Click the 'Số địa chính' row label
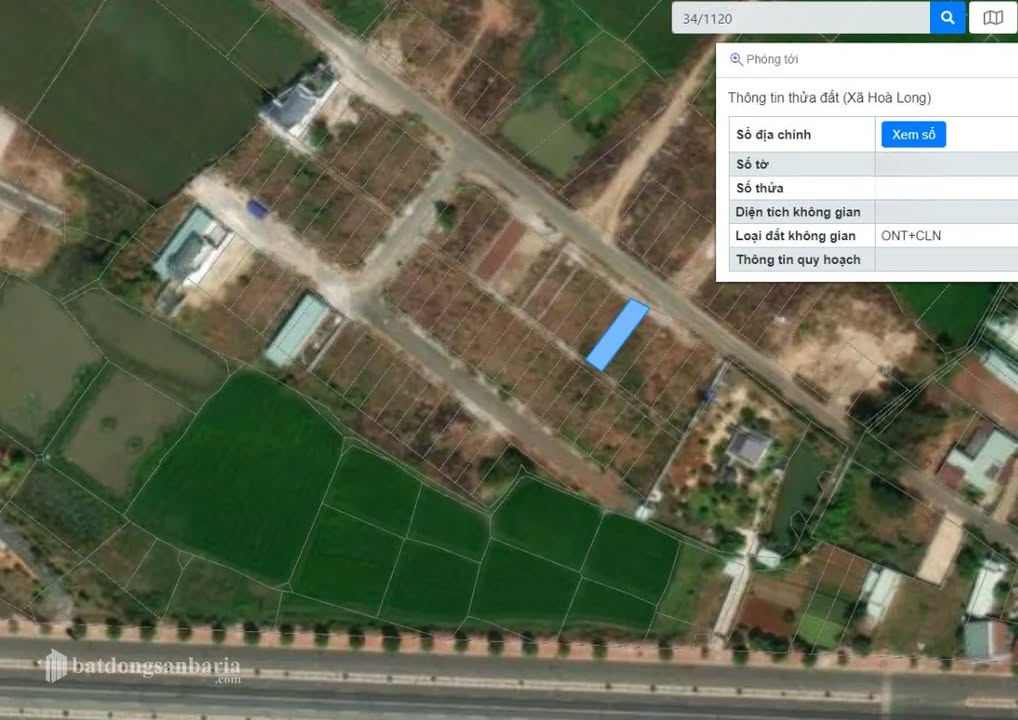Screen dimensions: 1018x720 coord(773,135)
